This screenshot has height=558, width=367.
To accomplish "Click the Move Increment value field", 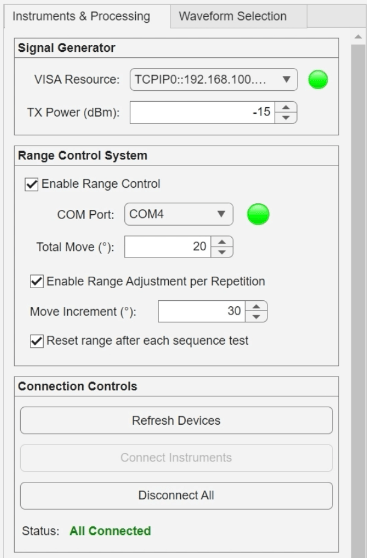I will pos(201,311).
